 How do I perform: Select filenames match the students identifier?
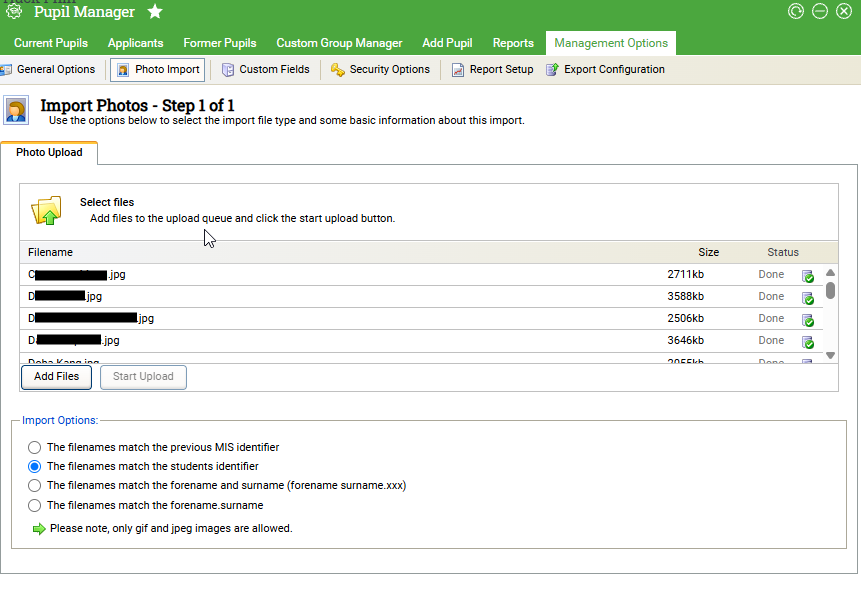click(x=35, y=466)
